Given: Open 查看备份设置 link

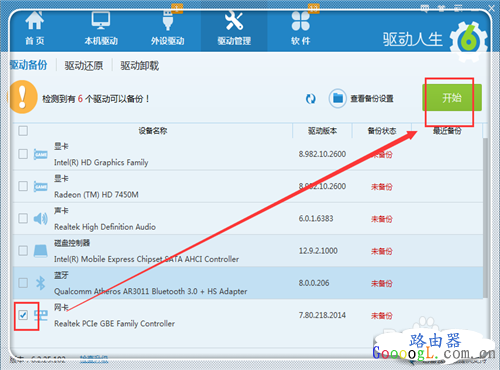Looking at the screenshot, I should pos(372,99).
